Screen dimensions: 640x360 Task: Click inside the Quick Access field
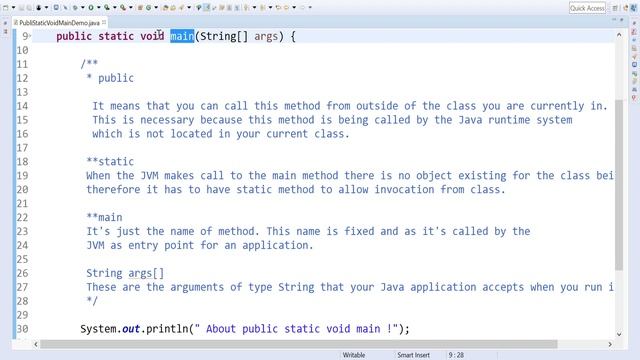587,8
